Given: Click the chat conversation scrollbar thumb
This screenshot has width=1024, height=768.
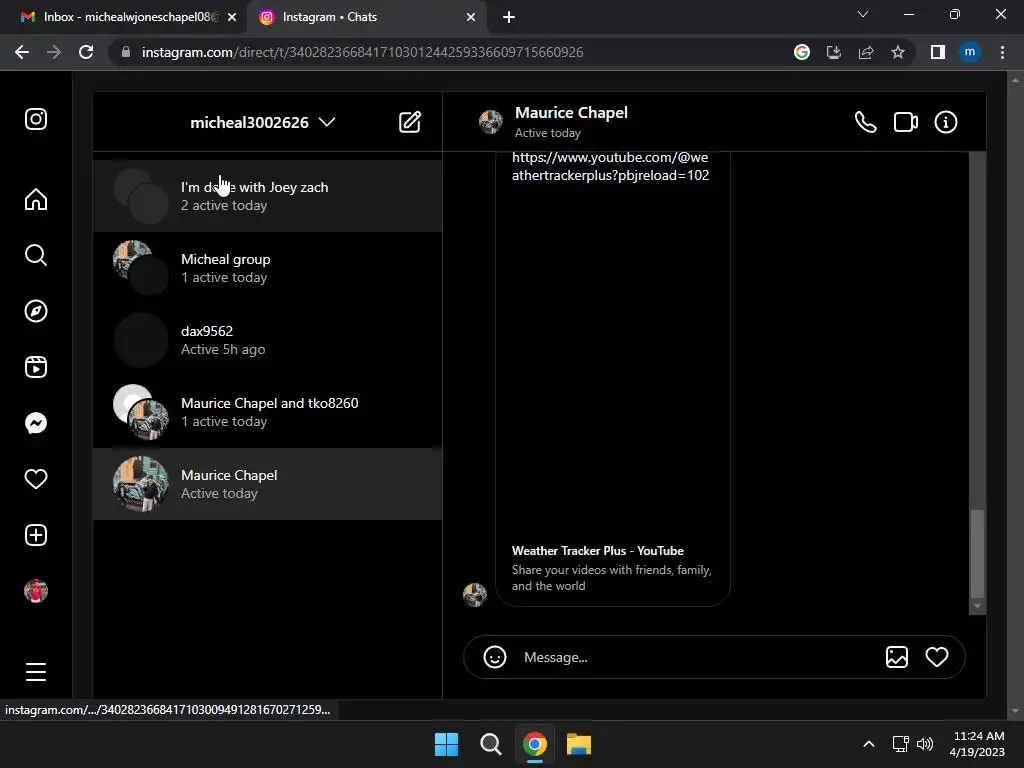Looking at the screenshot, I should pos(977,553).
